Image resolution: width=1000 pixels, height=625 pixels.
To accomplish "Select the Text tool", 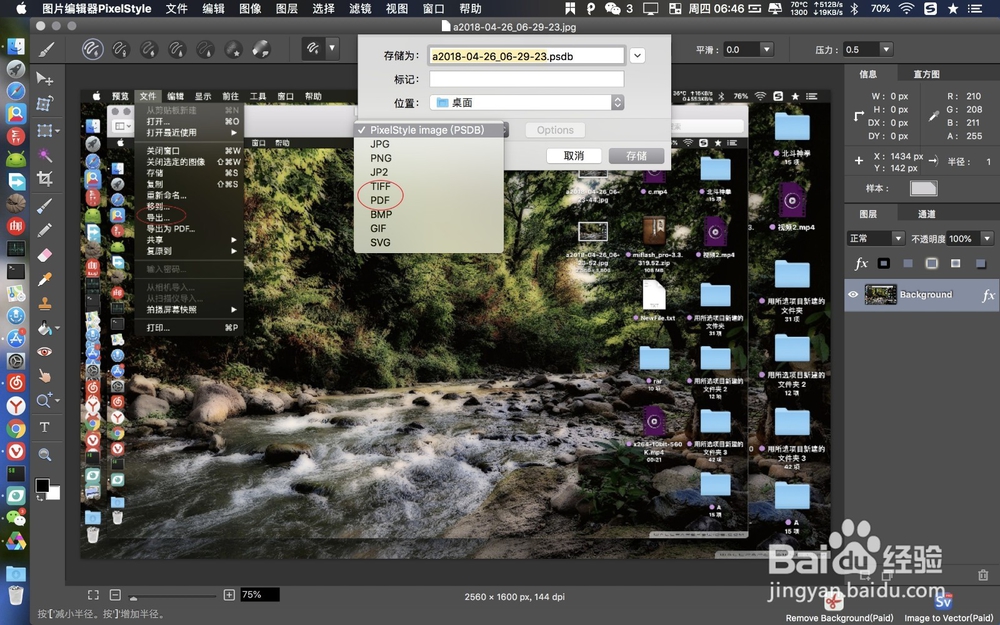I will click(x=46, y=427).
